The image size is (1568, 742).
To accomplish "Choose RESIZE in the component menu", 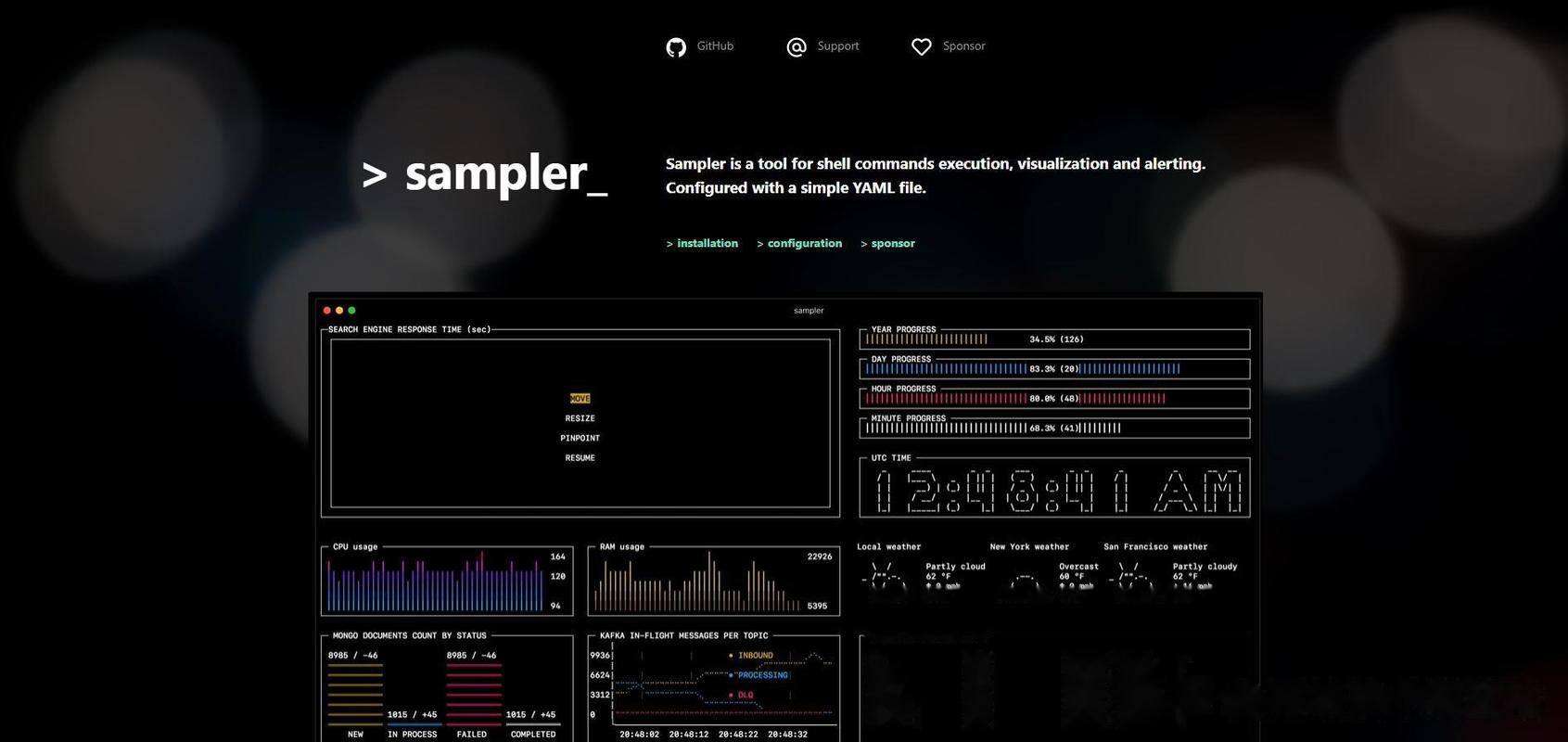I will tap(580, 418).
